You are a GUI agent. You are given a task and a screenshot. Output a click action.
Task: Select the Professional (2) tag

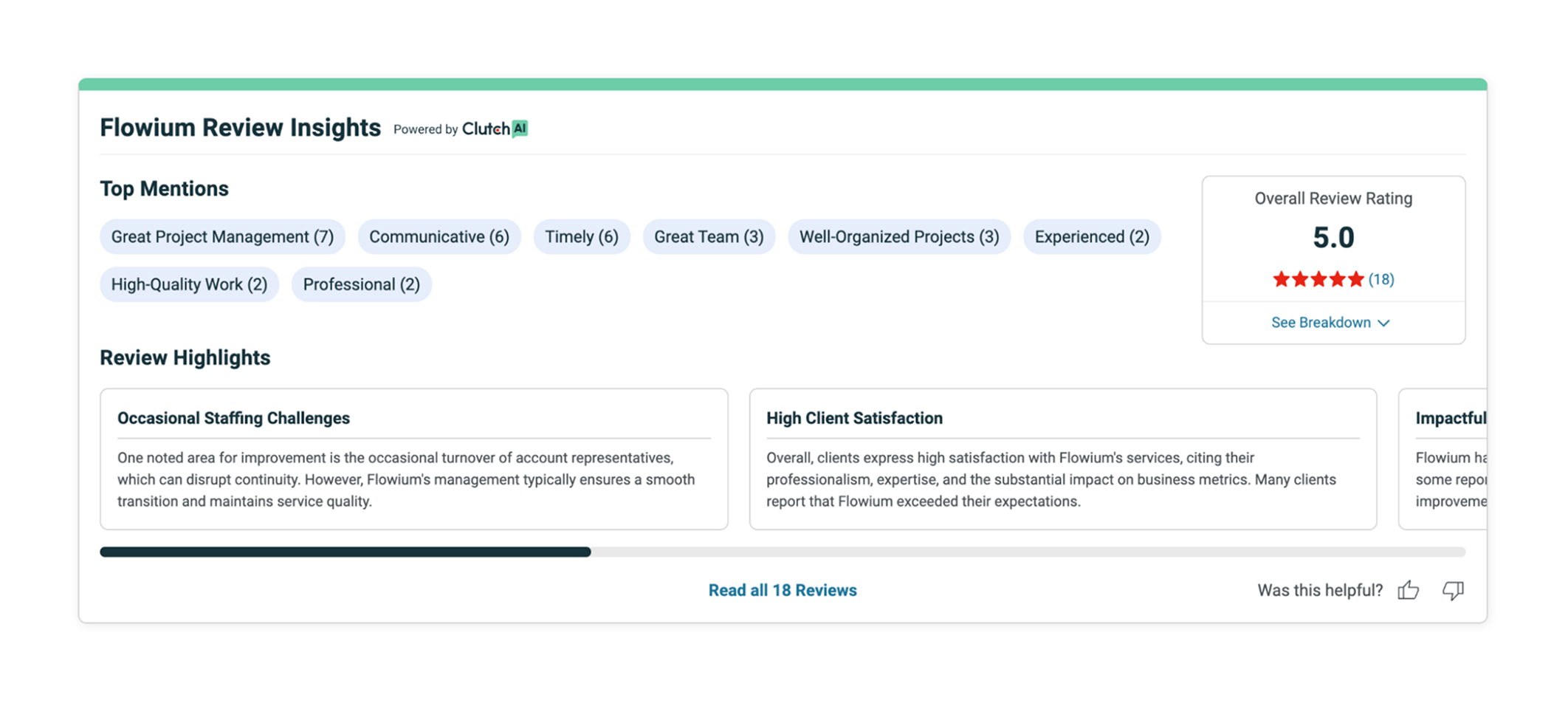coord(361,284)
